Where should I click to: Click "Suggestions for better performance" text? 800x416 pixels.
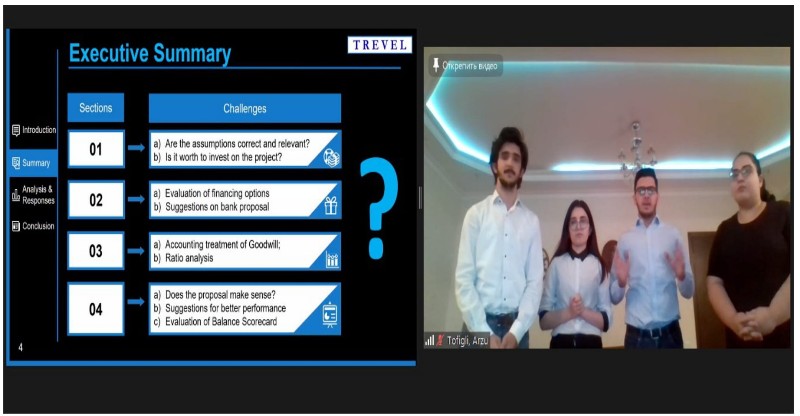(x=226, y=308)
